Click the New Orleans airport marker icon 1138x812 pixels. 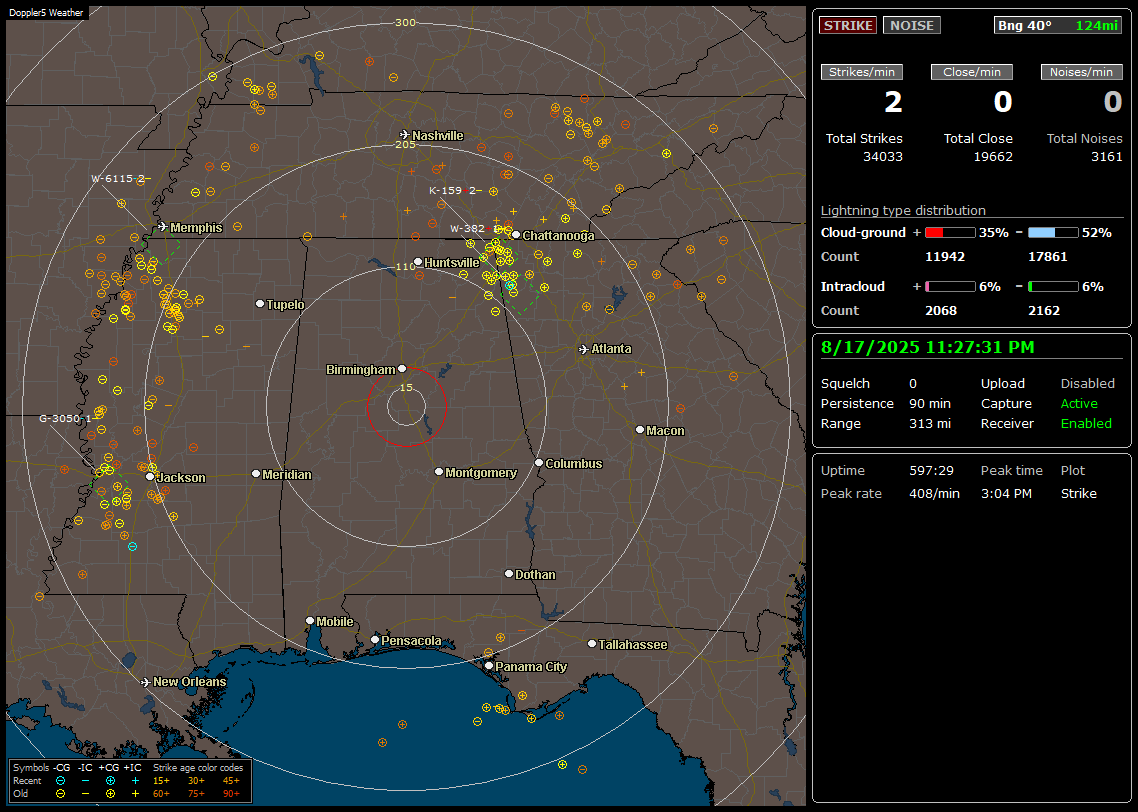point(145,682)
